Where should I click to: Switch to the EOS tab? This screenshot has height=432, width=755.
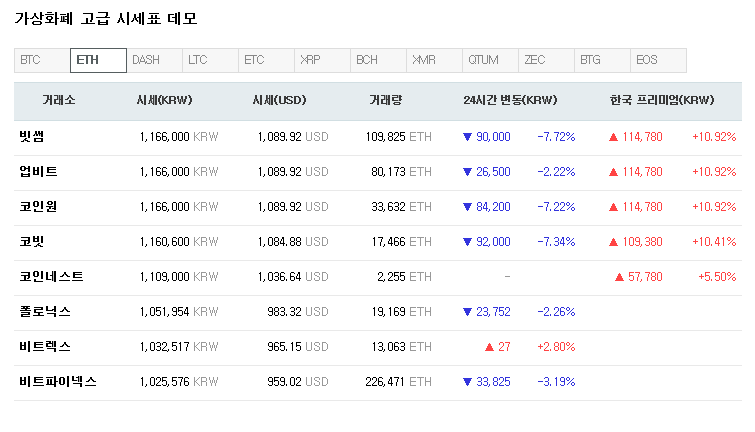[x=658, y=61]
